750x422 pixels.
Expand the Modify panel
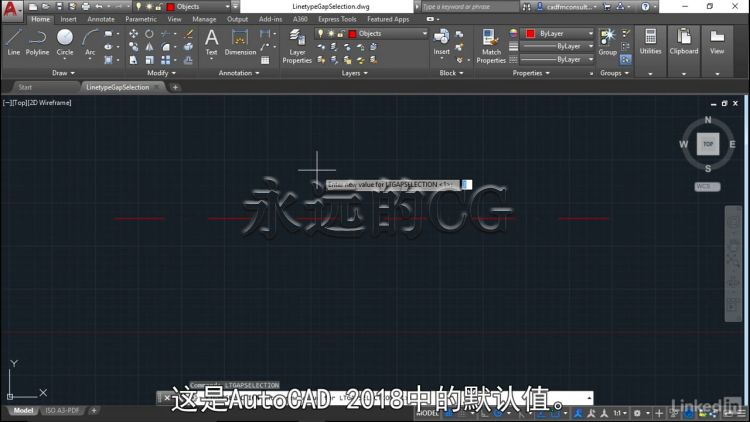(x=162, y=73)
